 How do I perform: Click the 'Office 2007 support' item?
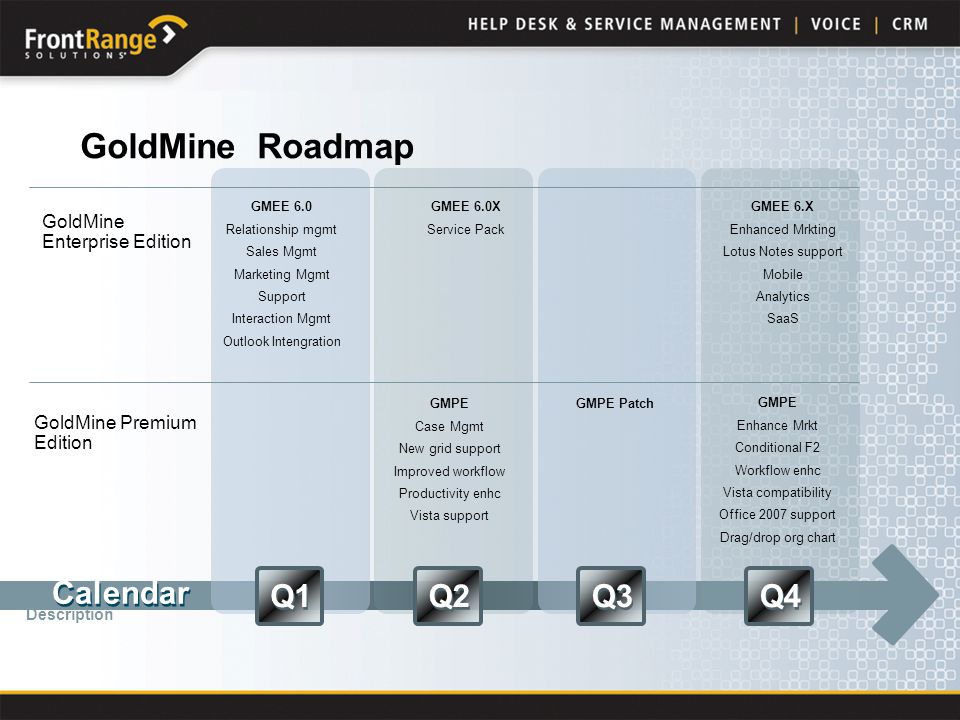pos(777,514)
